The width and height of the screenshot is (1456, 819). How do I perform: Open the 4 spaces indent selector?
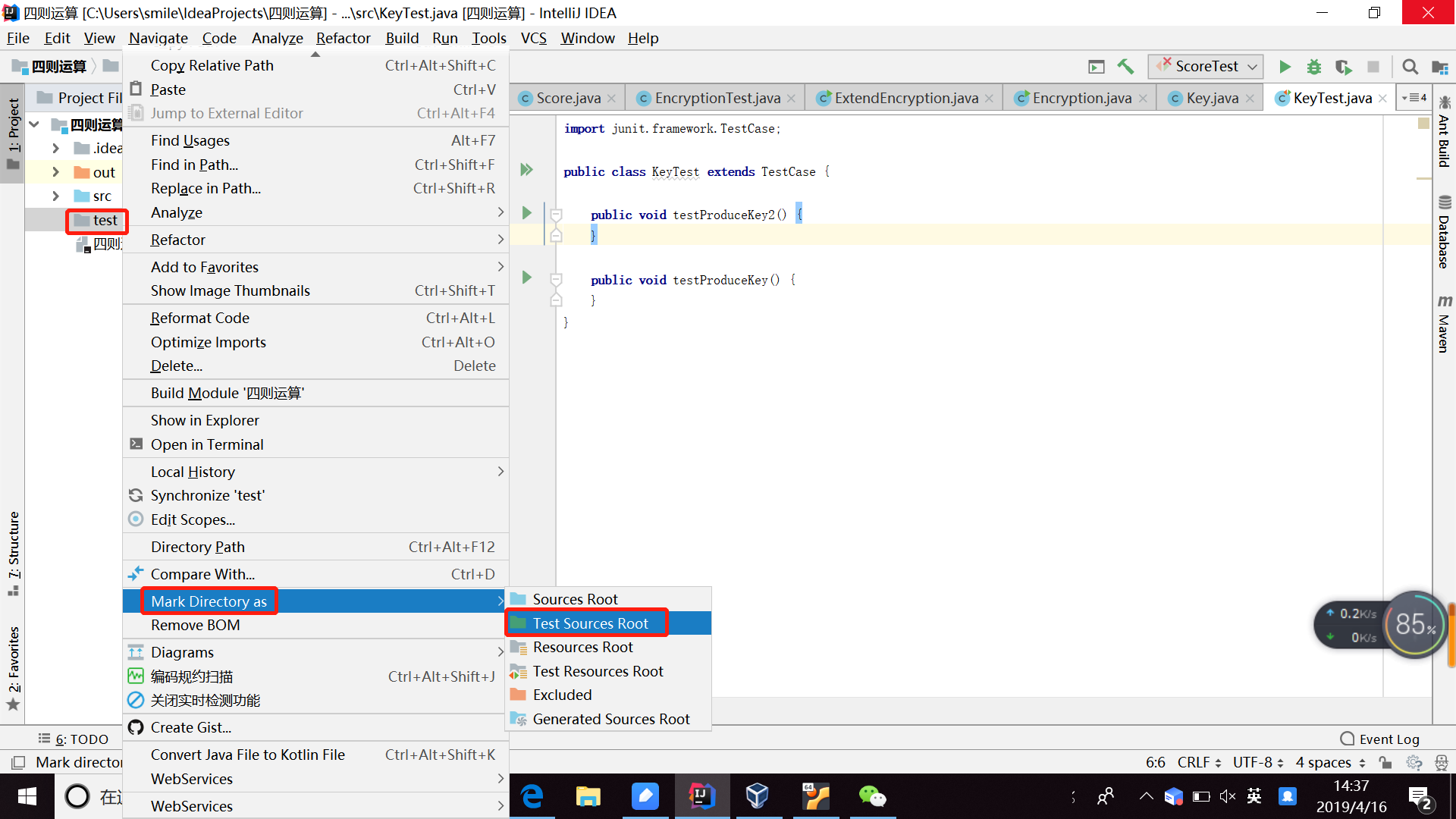click(1330, 762)
